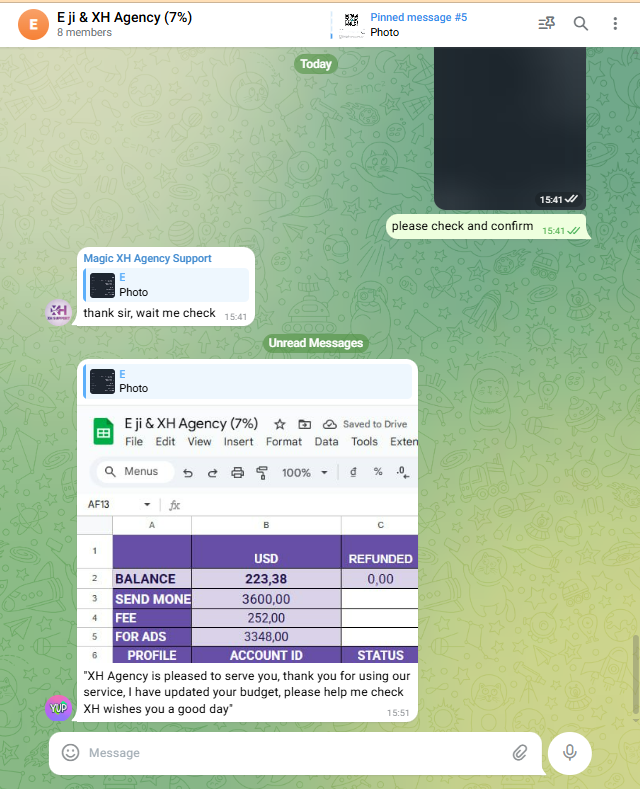
Task: Click the 8 members subtitle
Action: point(84,33)
